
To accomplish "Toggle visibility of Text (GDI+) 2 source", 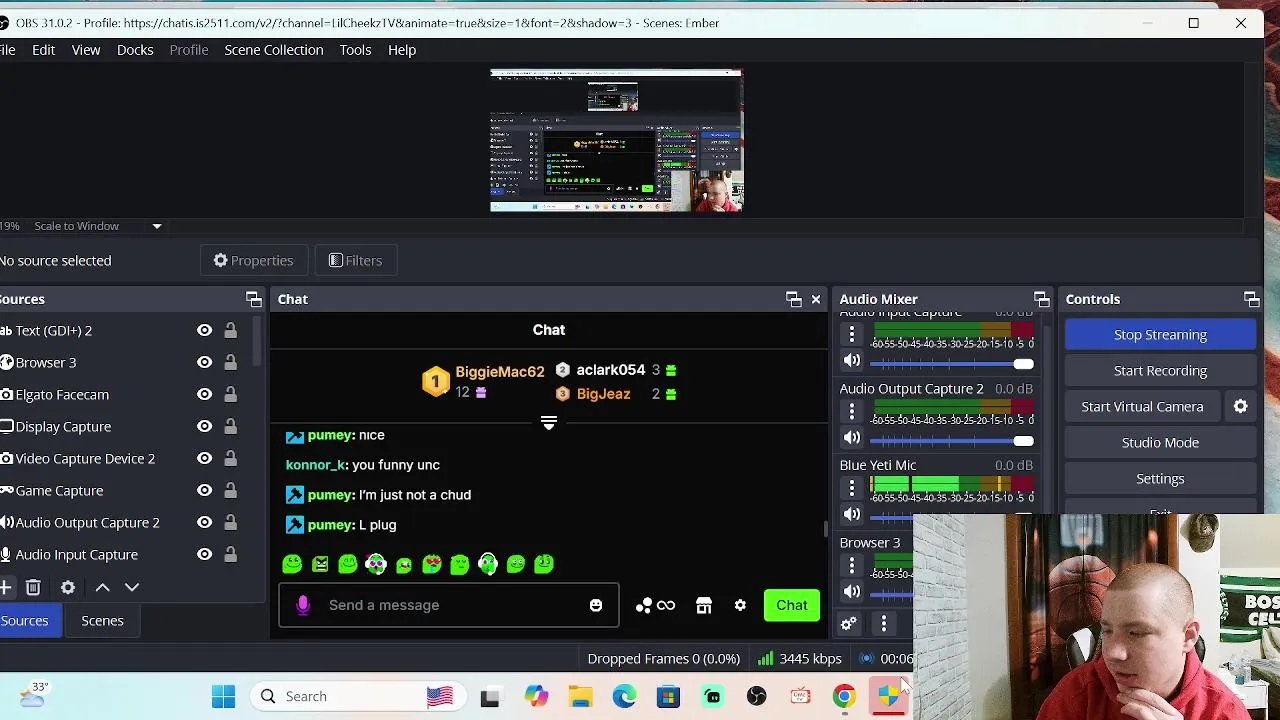I will pos(204,330).
